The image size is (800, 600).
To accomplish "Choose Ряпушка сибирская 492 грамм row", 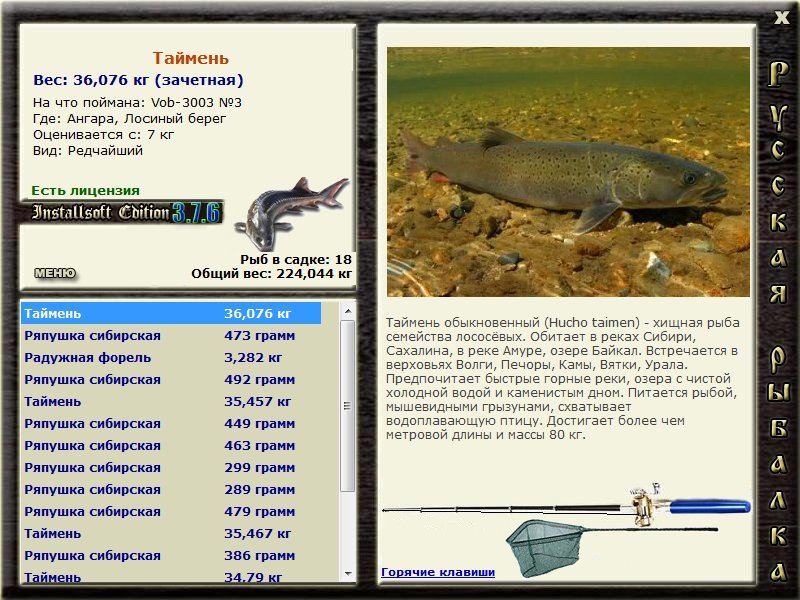I will click(170, 380).
